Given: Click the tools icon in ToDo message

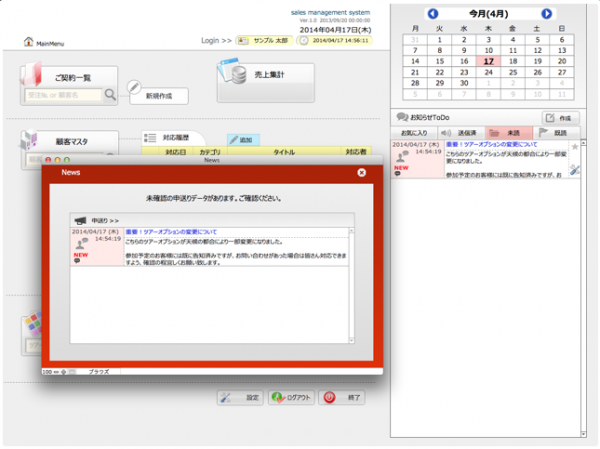Looking at the screenshot, I should tap(575, 170).
